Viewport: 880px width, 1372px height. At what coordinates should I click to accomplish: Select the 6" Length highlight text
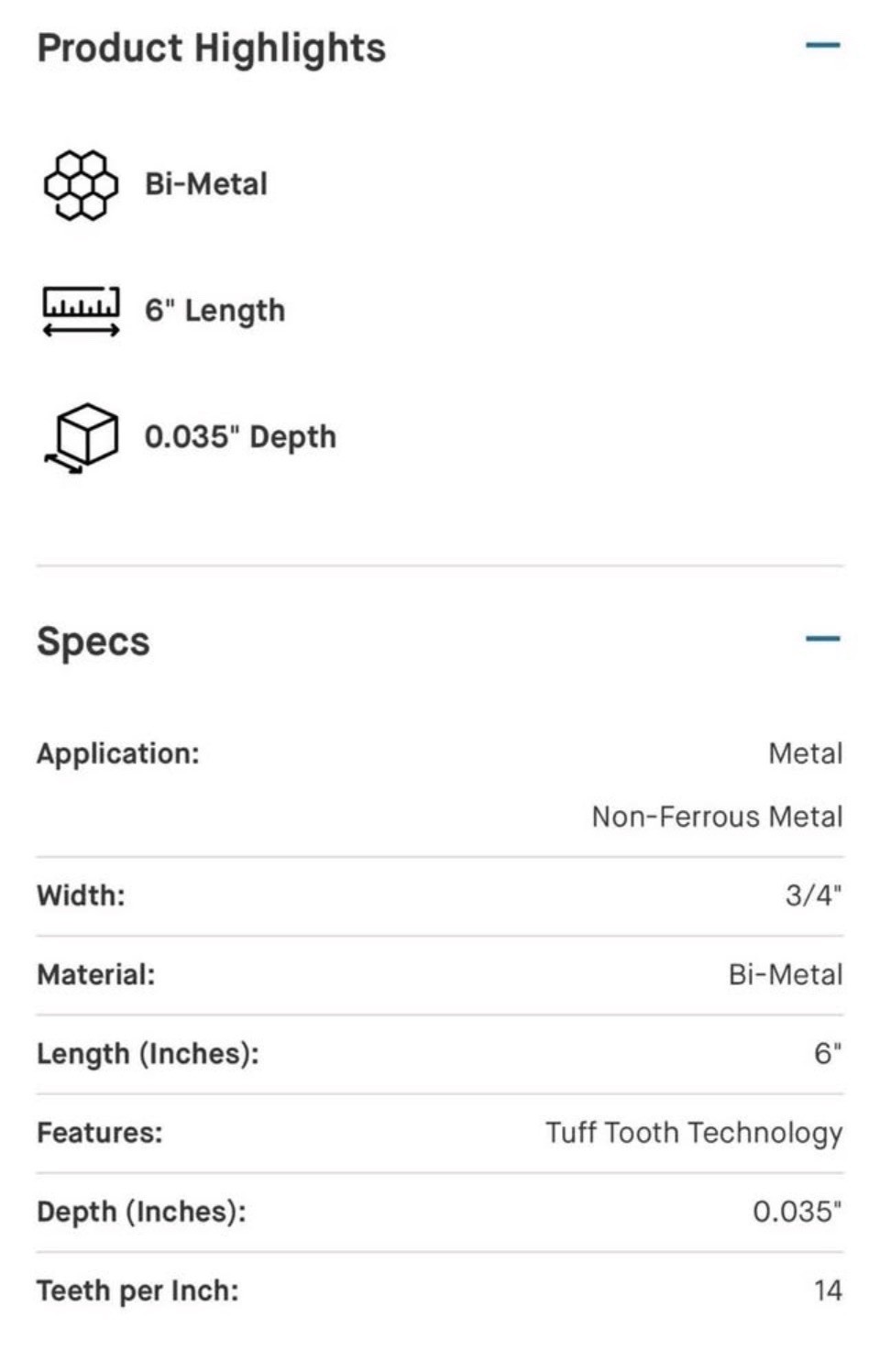coord(214,311)
